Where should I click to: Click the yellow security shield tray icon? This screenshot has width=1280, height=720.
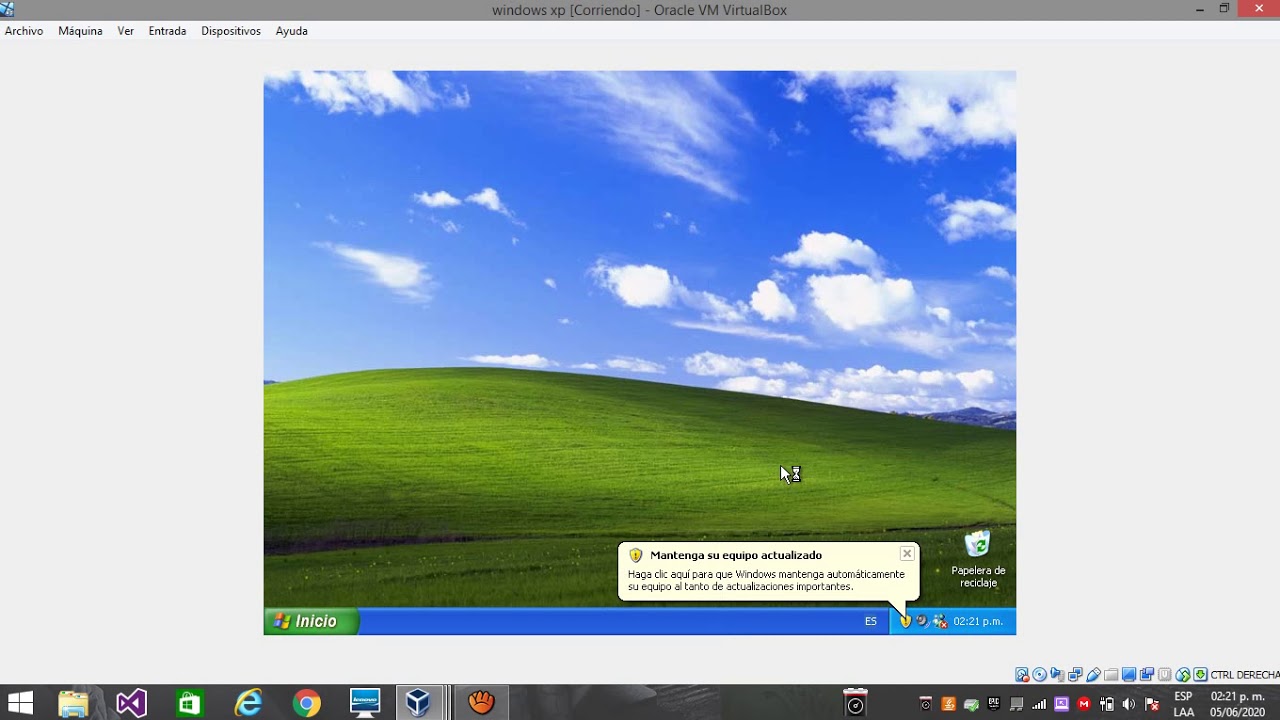pos(906,621)
